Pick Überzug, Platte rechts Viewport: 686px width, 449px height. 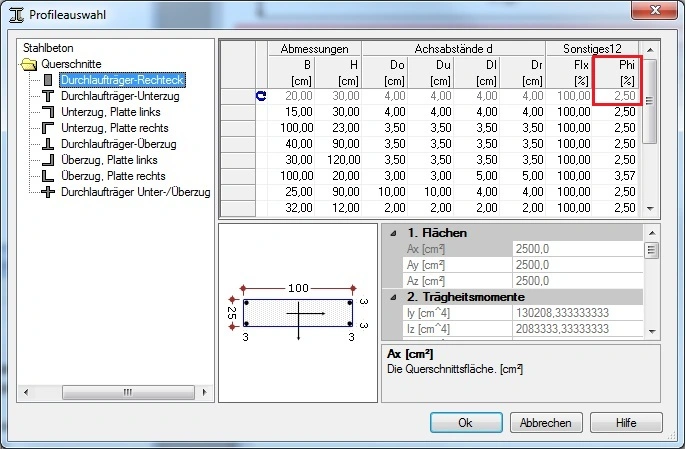pyautogui.click(x=113, y=176)
